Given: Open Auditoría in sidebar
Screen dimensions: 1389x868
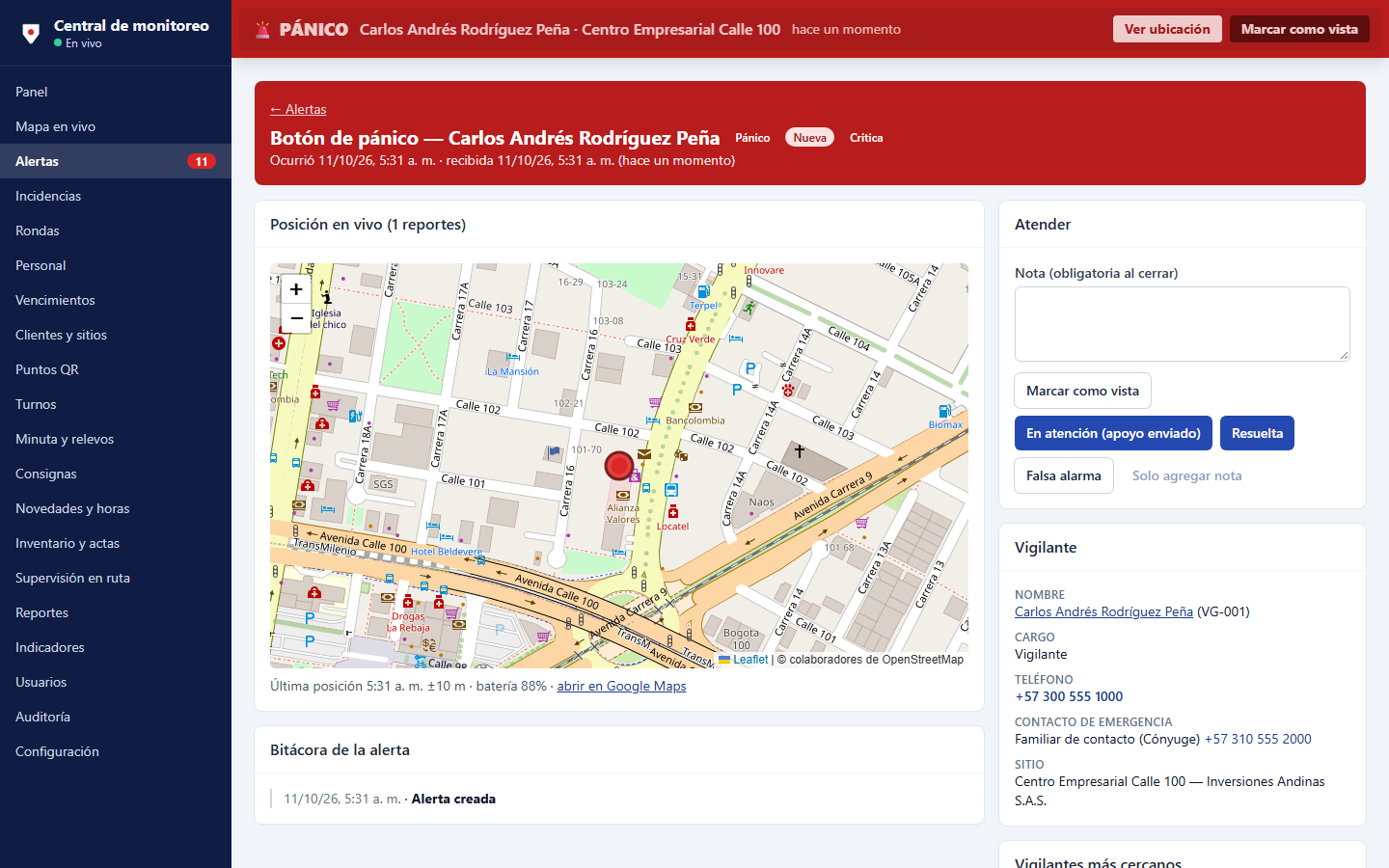Looking at the screenshot, I should [116, 717].
